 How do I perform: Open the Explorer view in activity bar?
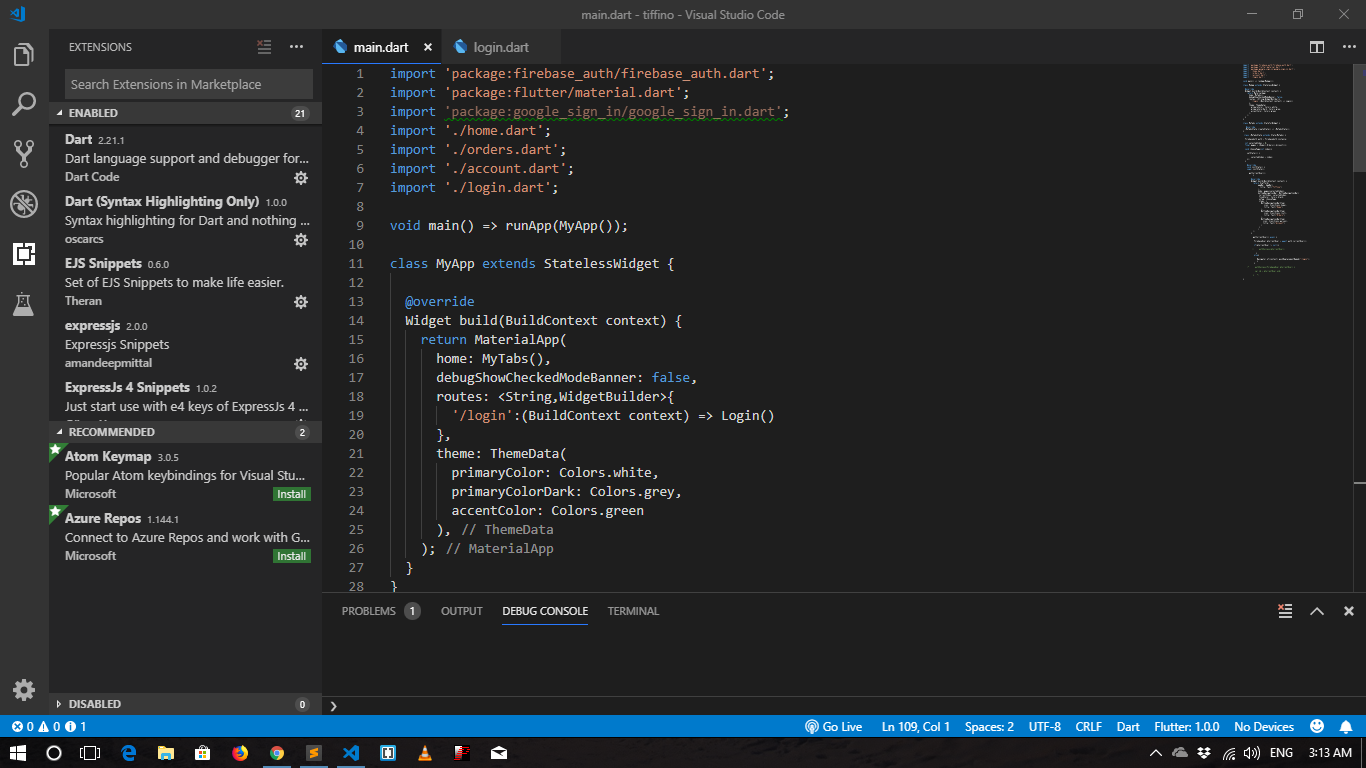(24, 55)
